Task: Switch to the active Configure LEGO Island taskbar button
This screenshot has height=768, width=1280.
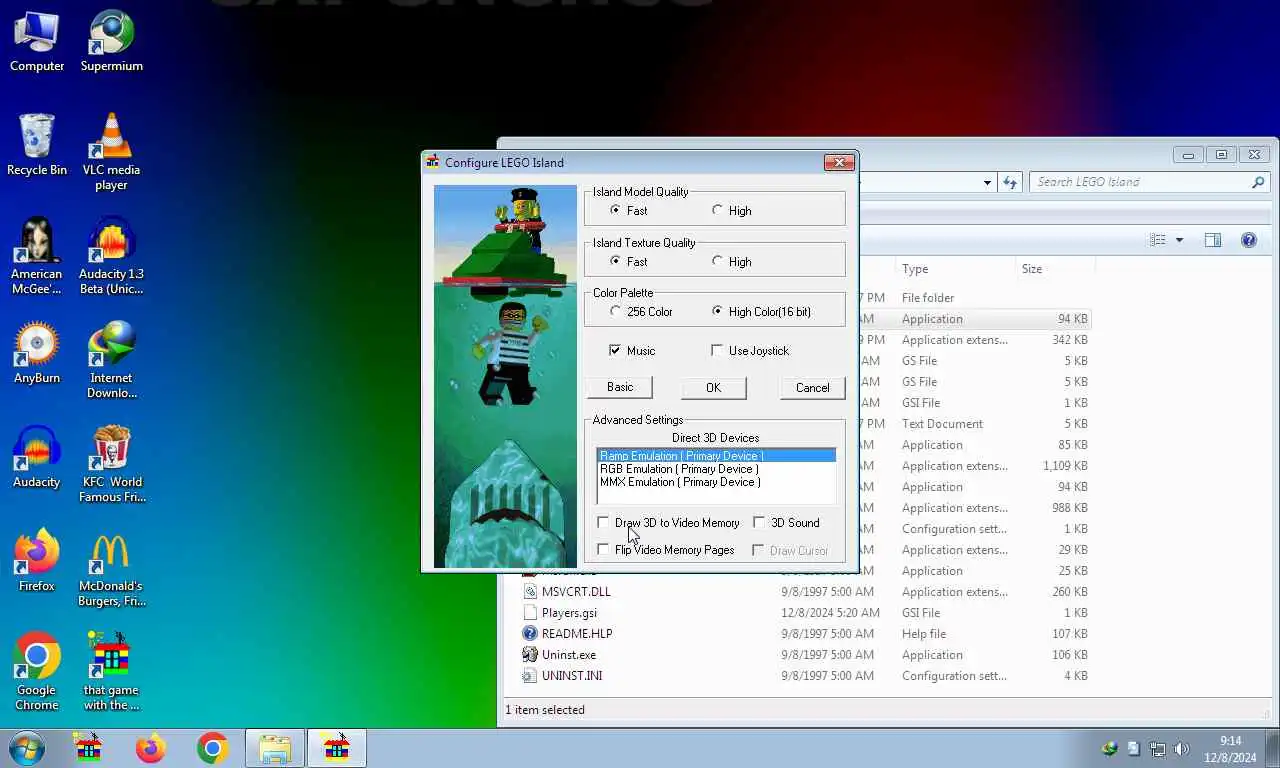Action: [337, 748]
